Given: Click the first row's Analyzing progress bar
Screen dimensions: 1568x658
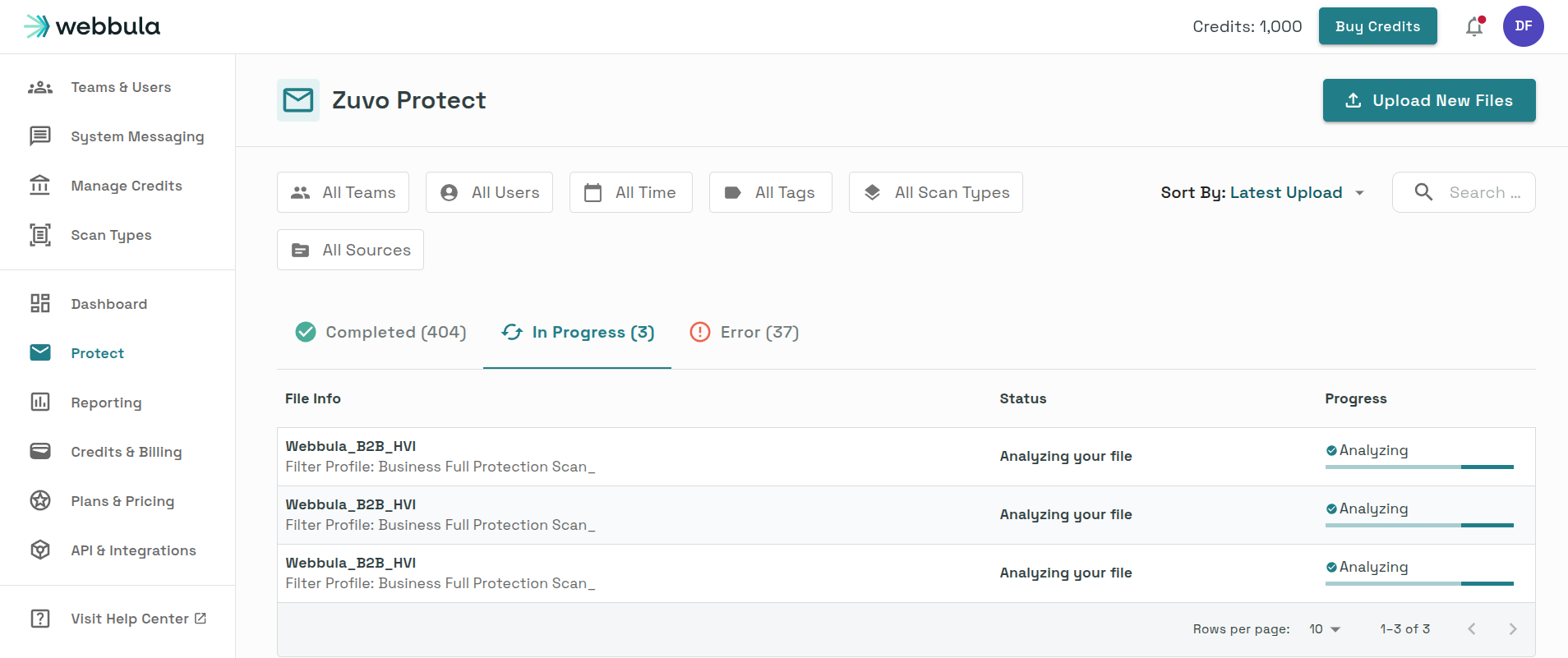Looking at the screenshot, I should pyautogui.click(x=1419, y=467).
